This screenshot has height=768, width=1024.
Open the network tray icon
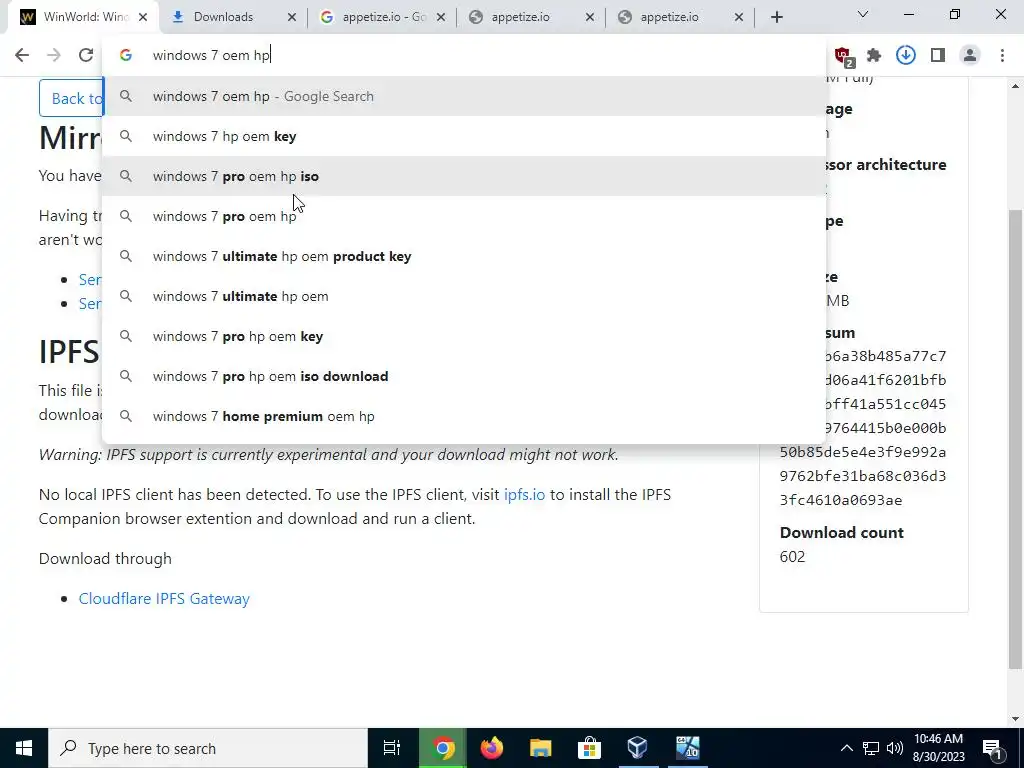coord(871,748)
